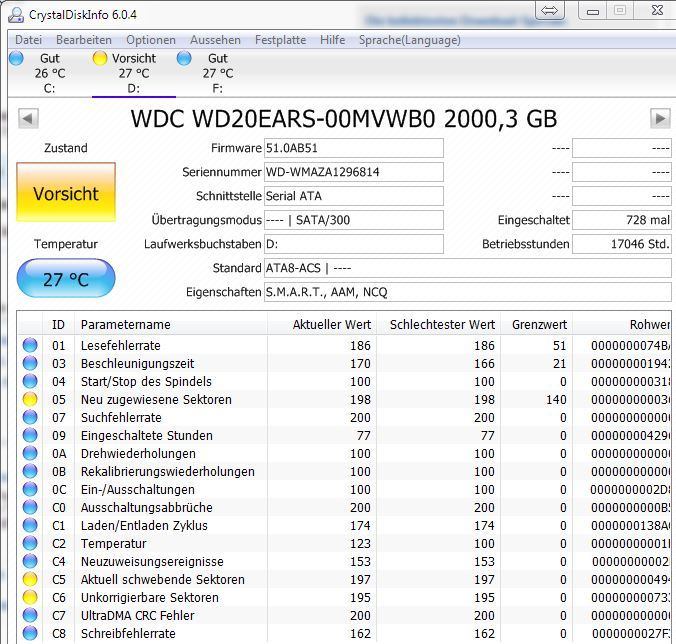Select the Lesefehlerrate parameter name
This screenshot has width=676, height=644.
[x=121, y=345]
